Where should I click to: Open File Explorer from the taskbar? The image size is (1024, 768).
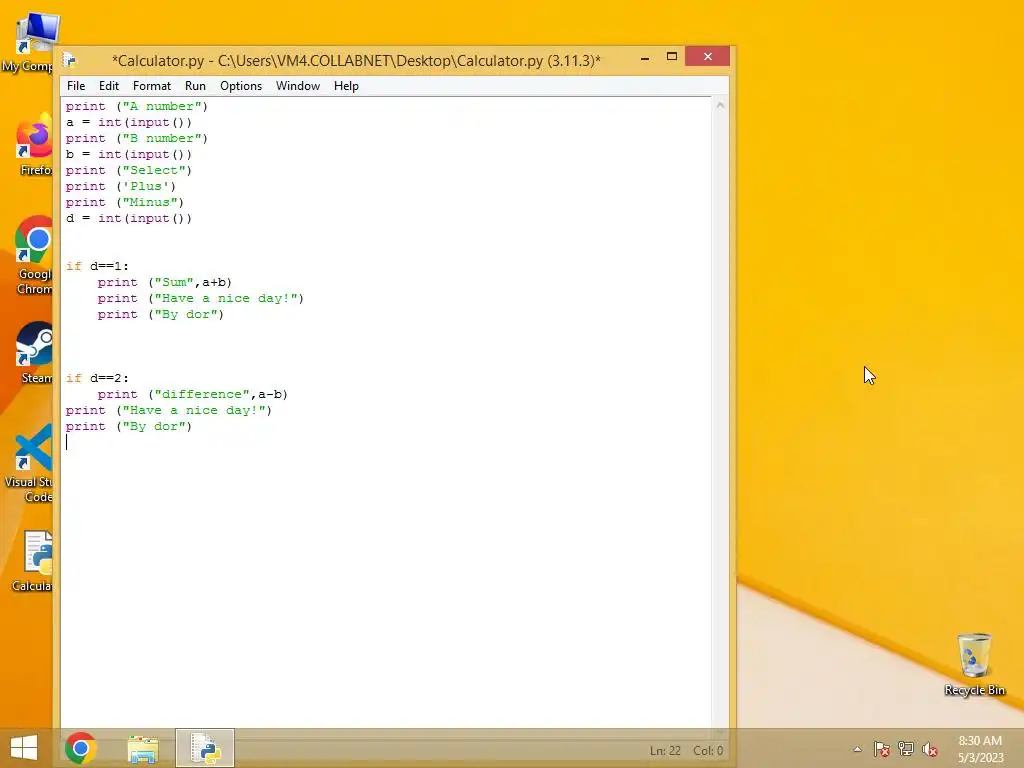point(143,748)
